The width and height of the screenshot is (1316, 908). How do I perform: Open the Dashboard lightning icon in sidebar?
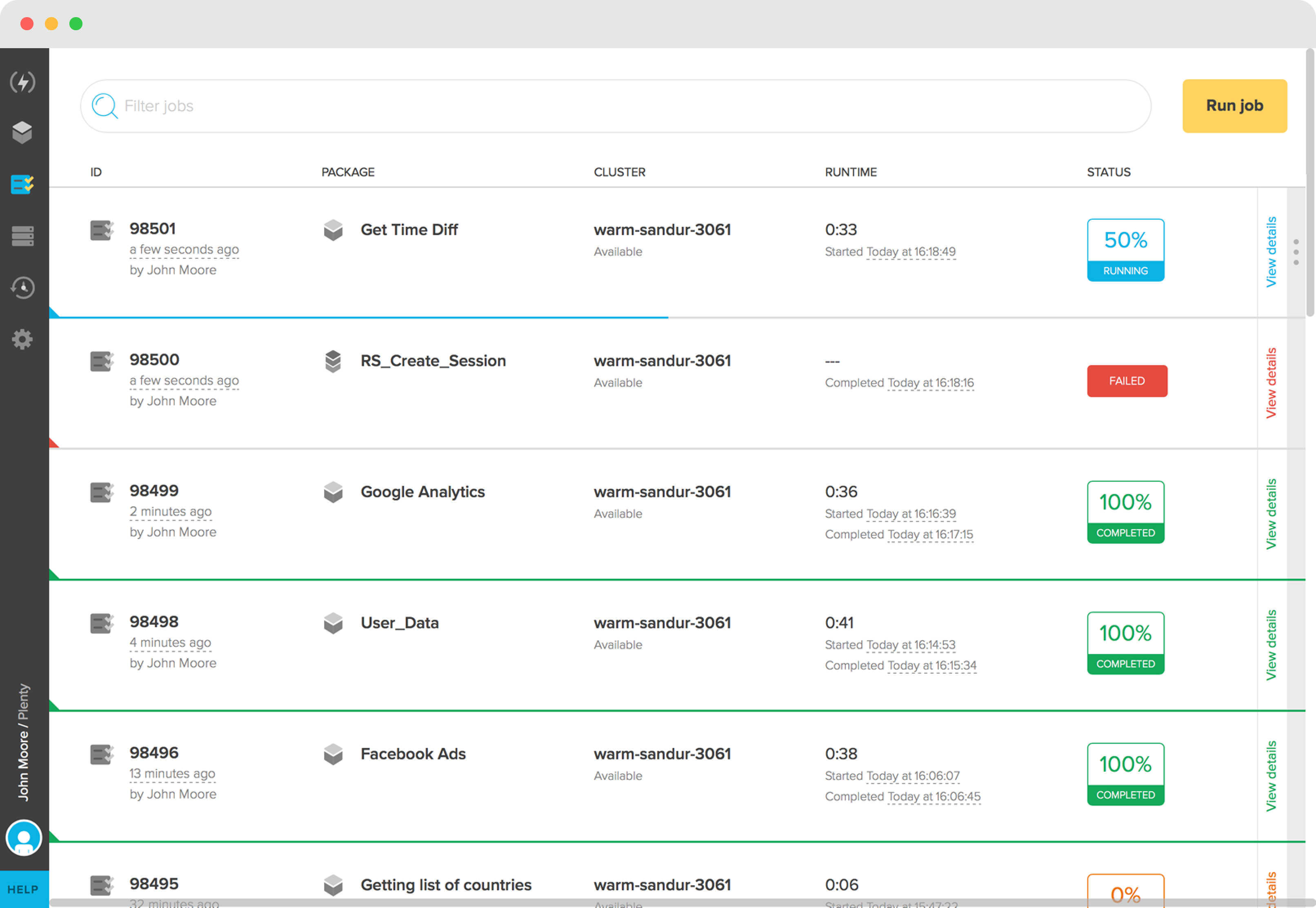23,82
